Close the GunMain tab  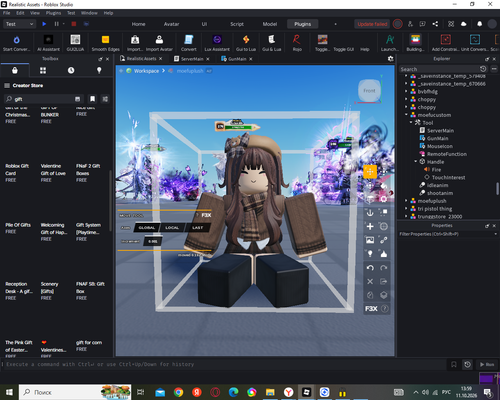coord(251,59)
